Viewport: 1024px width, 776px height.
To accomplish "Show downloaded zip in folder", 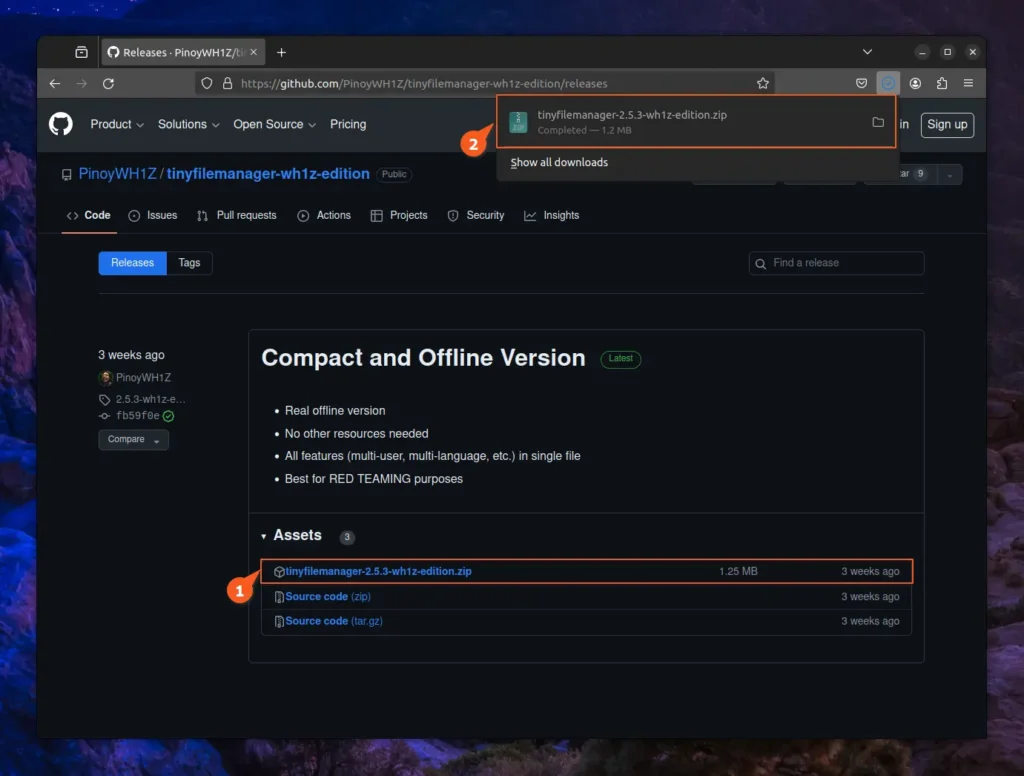I will [x=878, y=123].
